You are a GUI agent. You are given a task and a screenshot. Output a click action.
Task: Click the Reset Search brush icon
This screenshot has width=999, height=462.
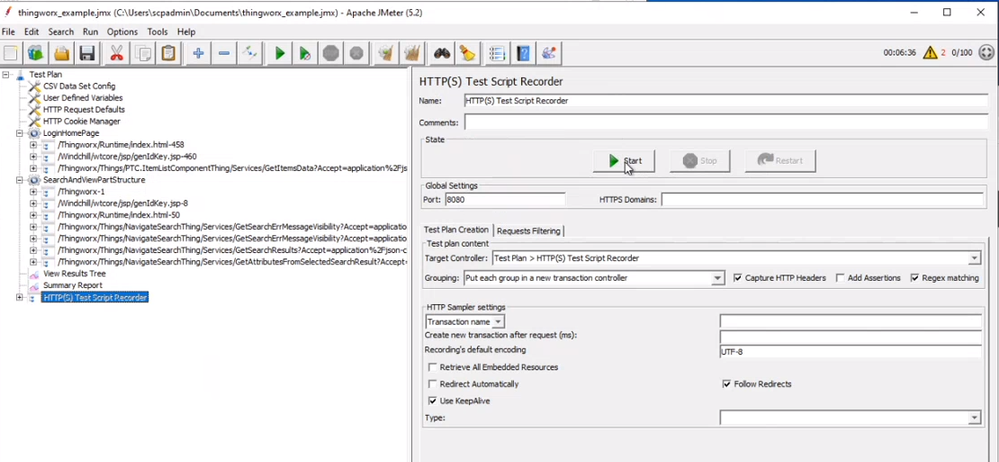(x=468, y=54)
